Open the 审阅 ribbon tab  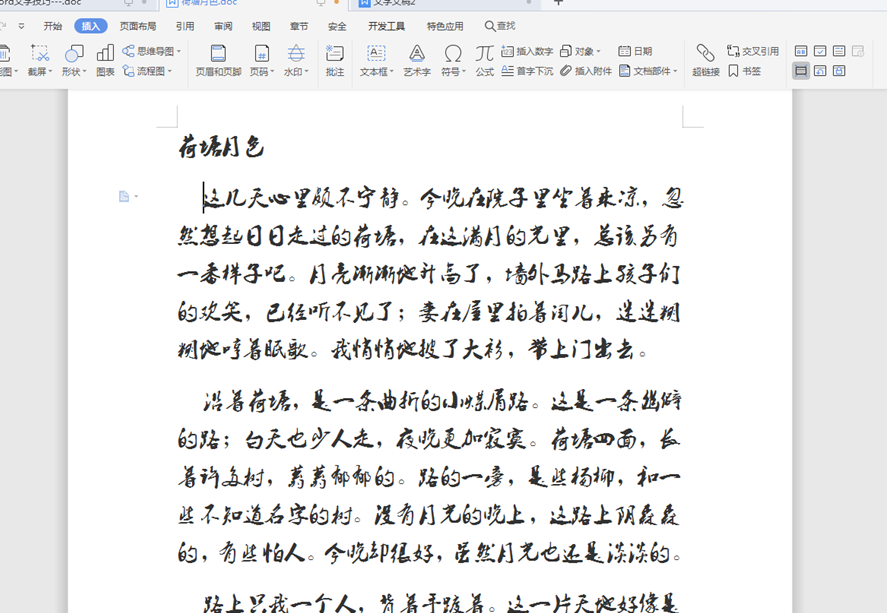click(x=223, y=26)
